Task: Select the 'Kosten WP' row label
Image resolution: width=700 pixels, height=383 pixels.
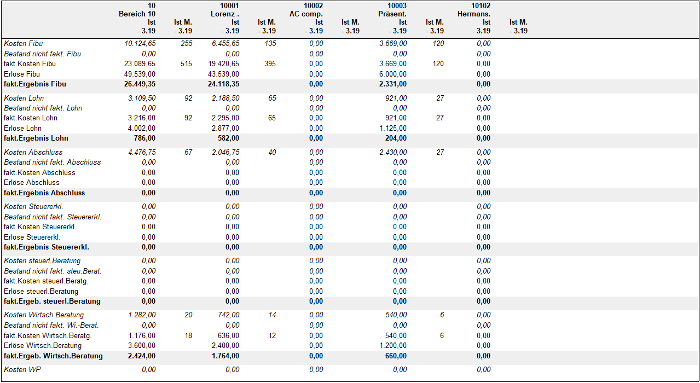Action: pyautogui.click(x=22, y=370)
